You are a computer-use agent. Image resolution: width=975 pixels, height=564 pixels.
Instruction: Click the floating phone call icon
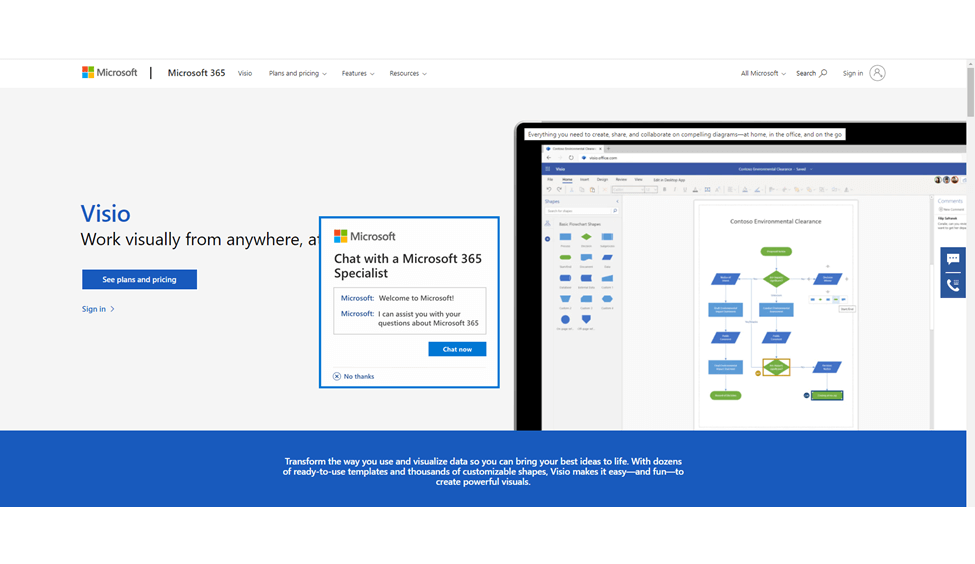tap(953, 285)
